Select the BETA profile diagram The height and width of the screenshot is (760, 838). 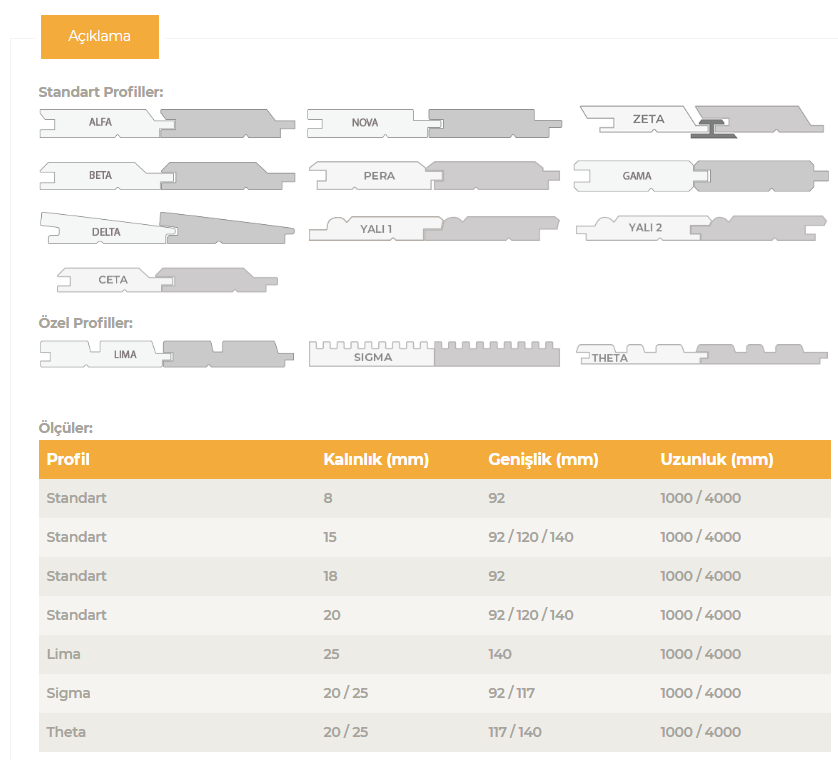pos(167,176)
